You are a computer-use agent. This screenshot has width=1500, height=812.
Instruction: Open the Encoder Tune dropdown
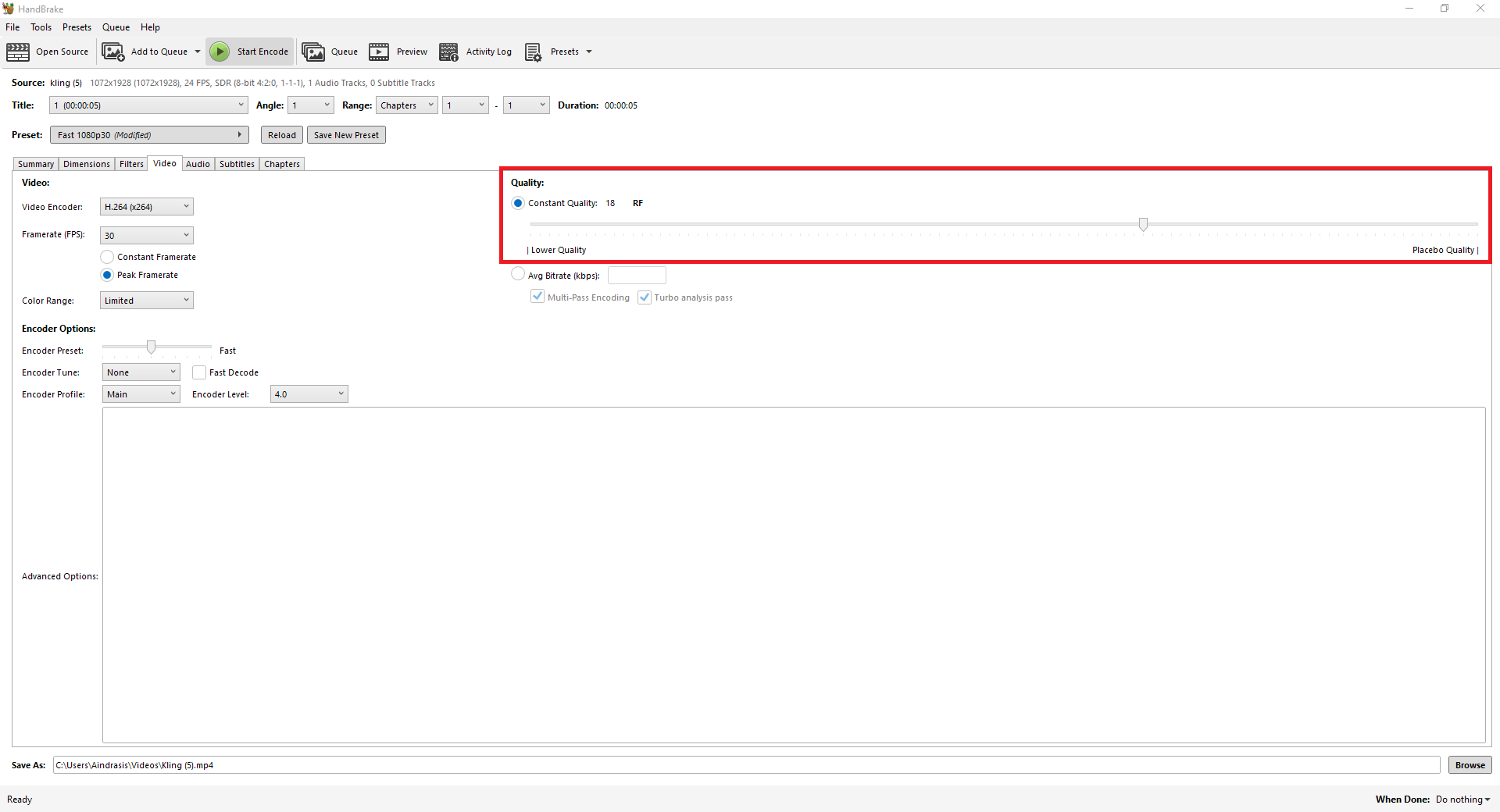pyautogui.click(x=141, y=372)
